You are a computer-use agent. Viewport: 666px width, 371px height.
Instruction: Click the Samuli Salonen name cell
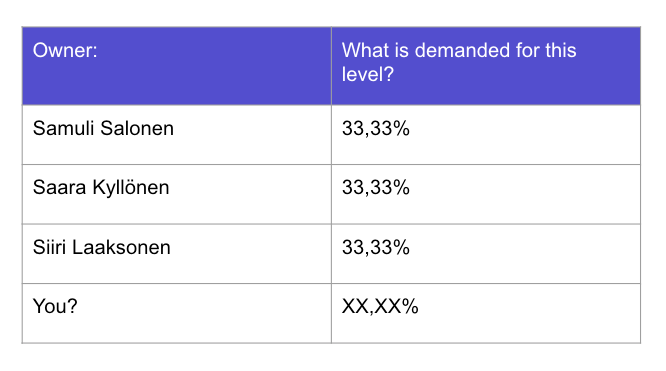[177, 135]
